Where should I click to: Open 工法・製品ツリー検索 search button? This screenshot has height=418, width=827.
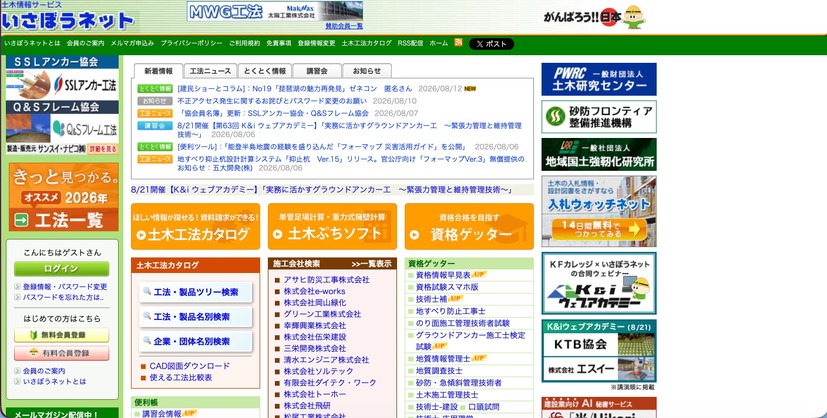pos(196,292)
